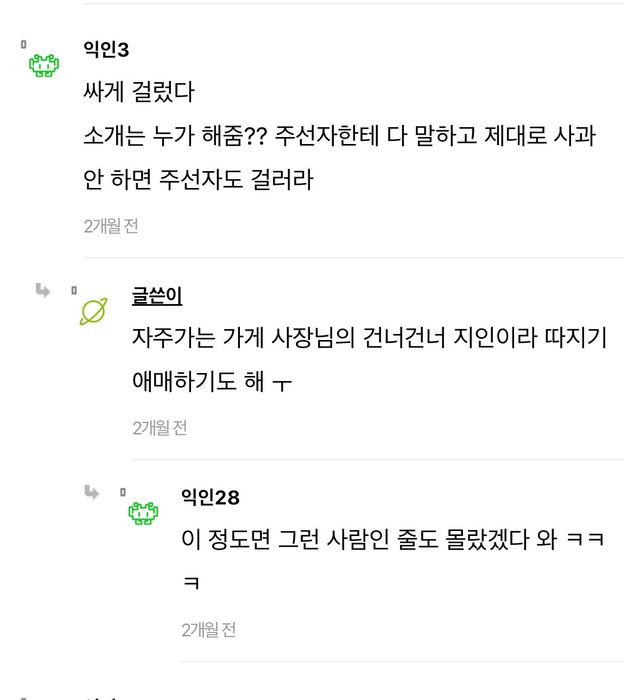Click the small marker beside 글쓴이's avatar

coord(74,291)
